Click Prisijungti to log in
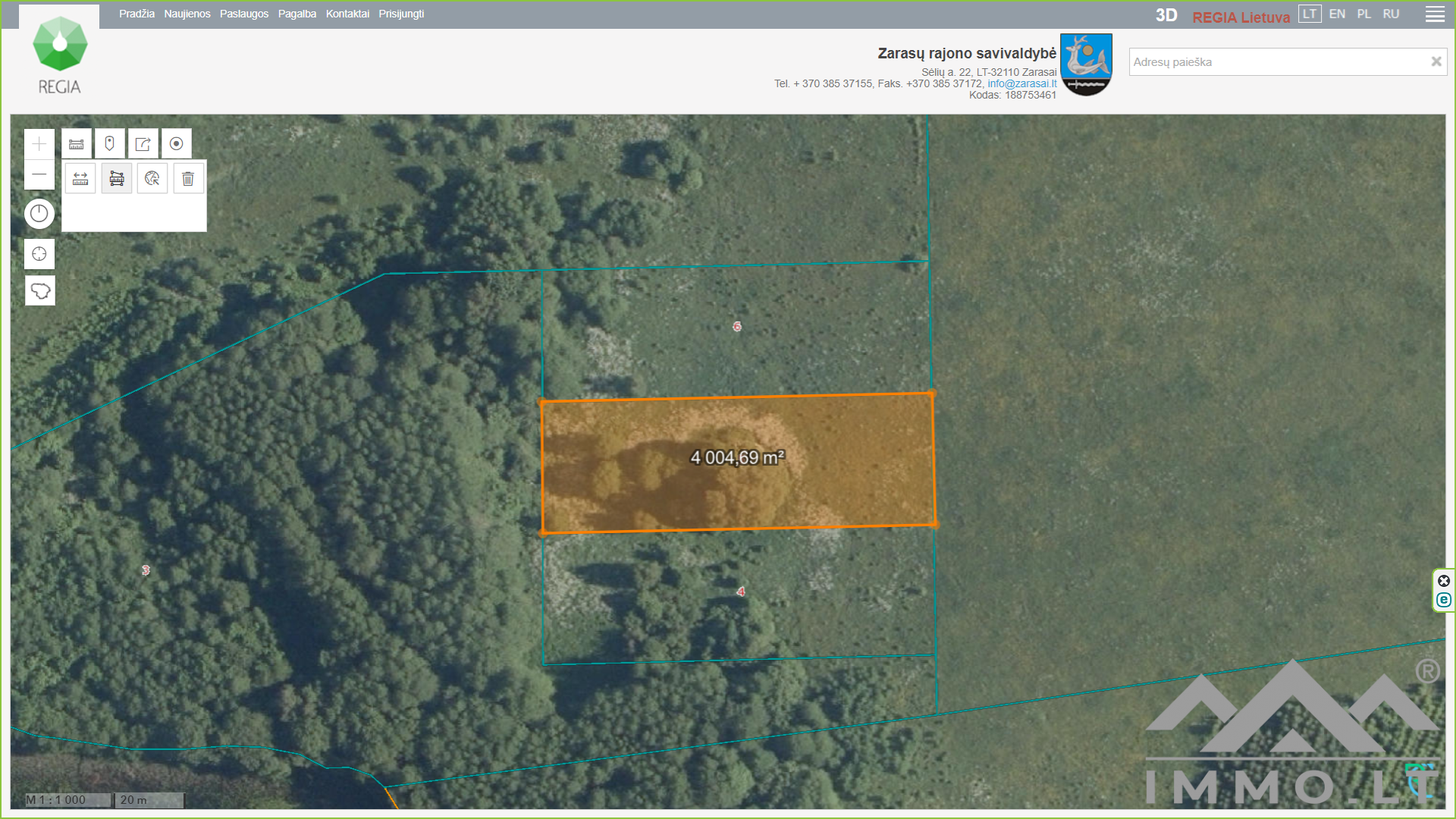 [401, 14]
